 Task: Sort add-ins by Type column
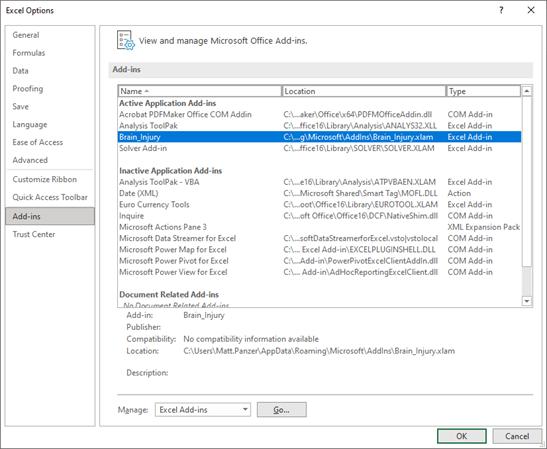[x=484, y=91]
